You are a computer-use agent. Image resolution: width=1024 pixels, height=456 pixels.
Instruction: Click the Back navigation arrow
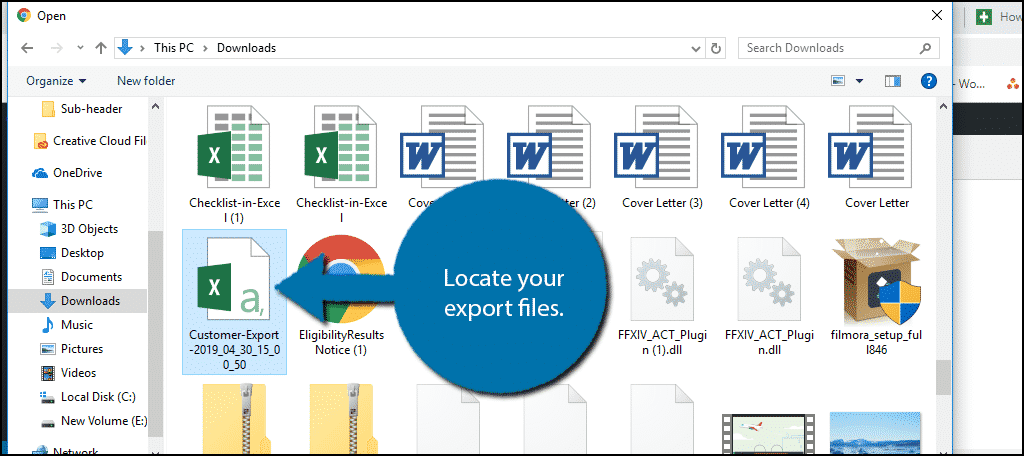(x=27, y=48)
